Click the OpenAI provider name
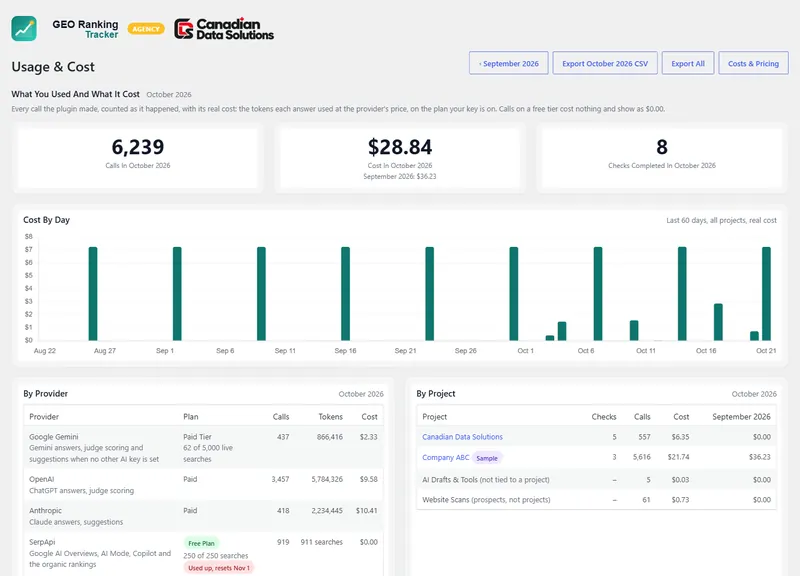800x576 pixels. tap(41, 479)
